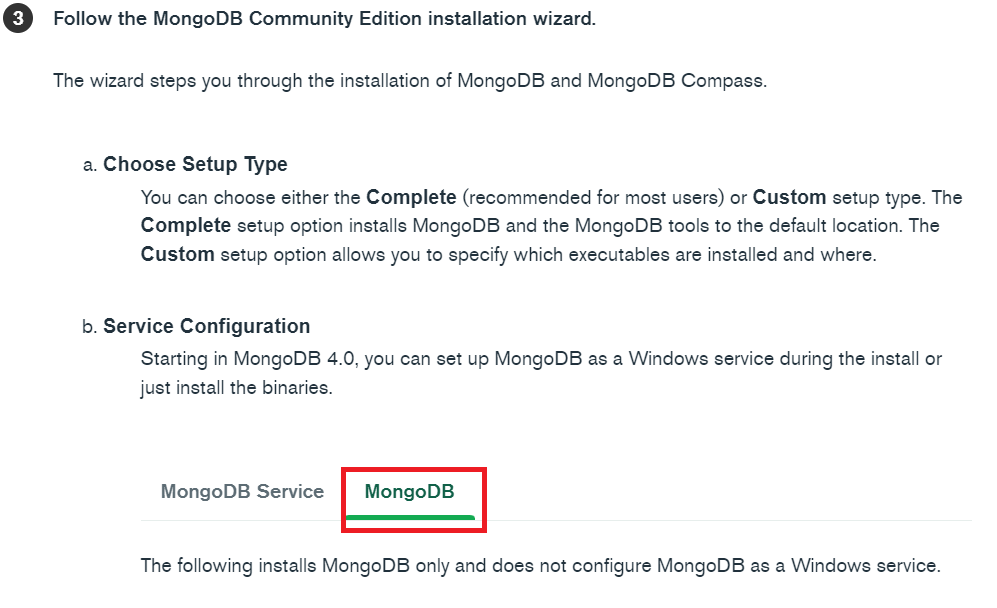The width and height of the screenshot is (997, 608).
Task: Switch to the MongoDB Service tab
Action: [x=242, y=491]
